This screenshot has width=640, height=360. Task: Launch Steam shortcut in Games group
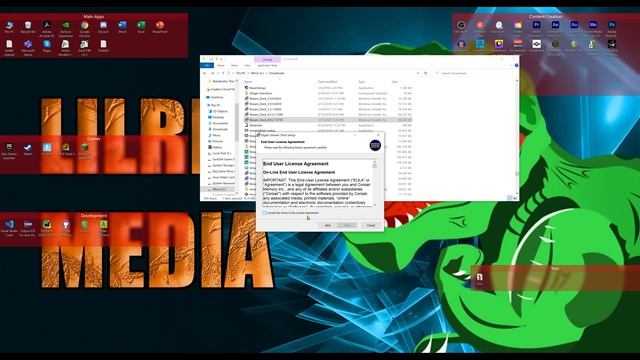click(x=28, y=148)
